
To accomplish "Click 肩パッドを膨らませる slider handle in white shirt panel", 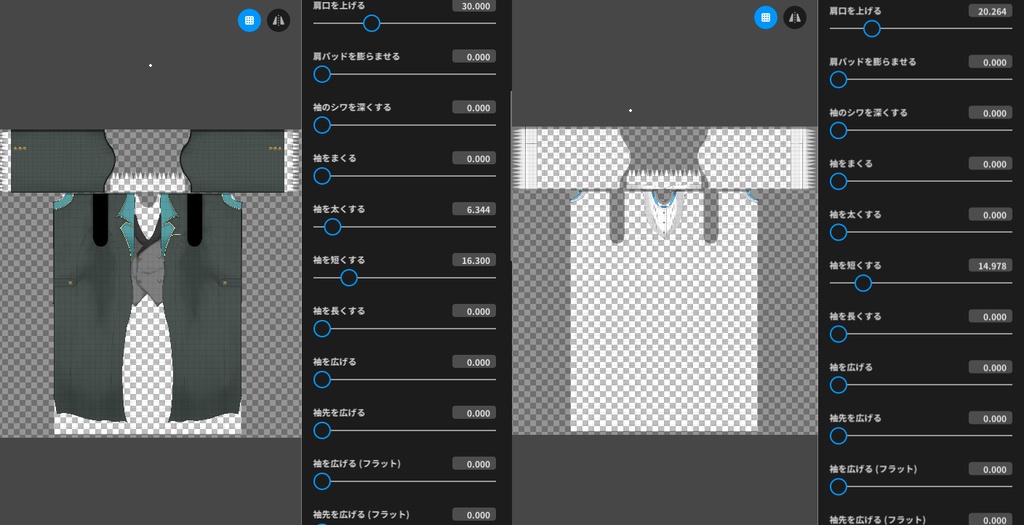I will tap(839, 80).
